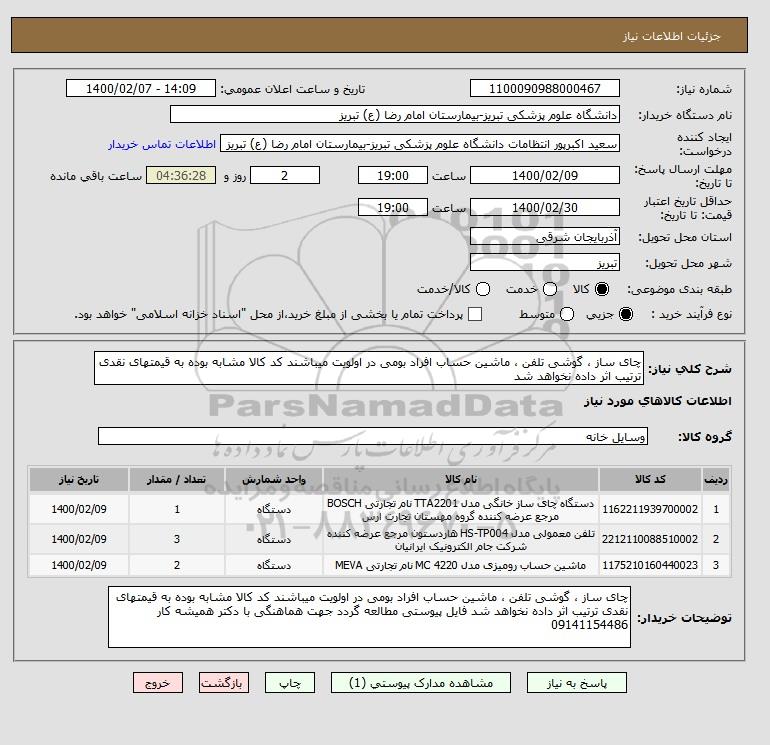This screenshot has width=770, height=745.
Task: Click phone number 09141154486 in buyer notes
Action: (x=589, y=625)
